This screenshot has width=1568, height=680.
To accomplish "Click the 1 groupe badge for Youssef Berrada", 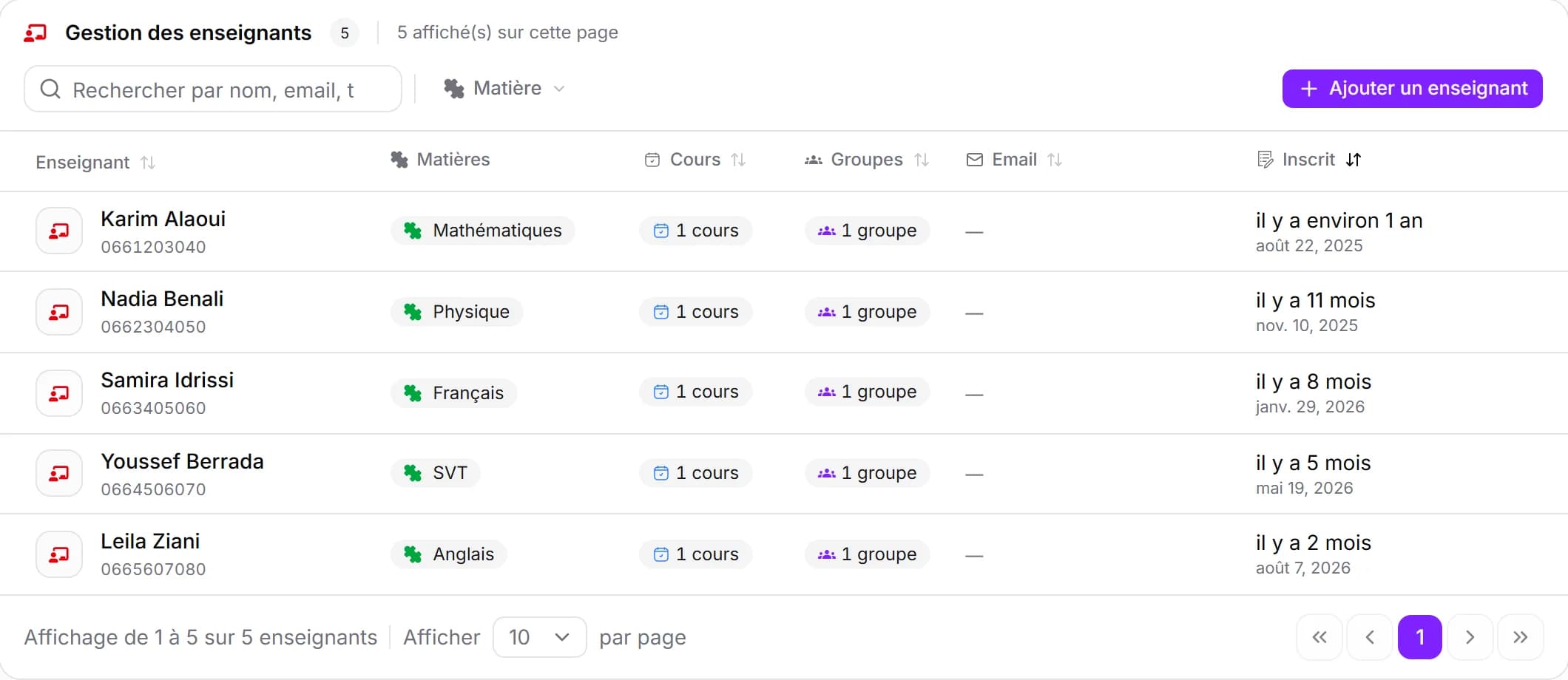I will (868, 473).
